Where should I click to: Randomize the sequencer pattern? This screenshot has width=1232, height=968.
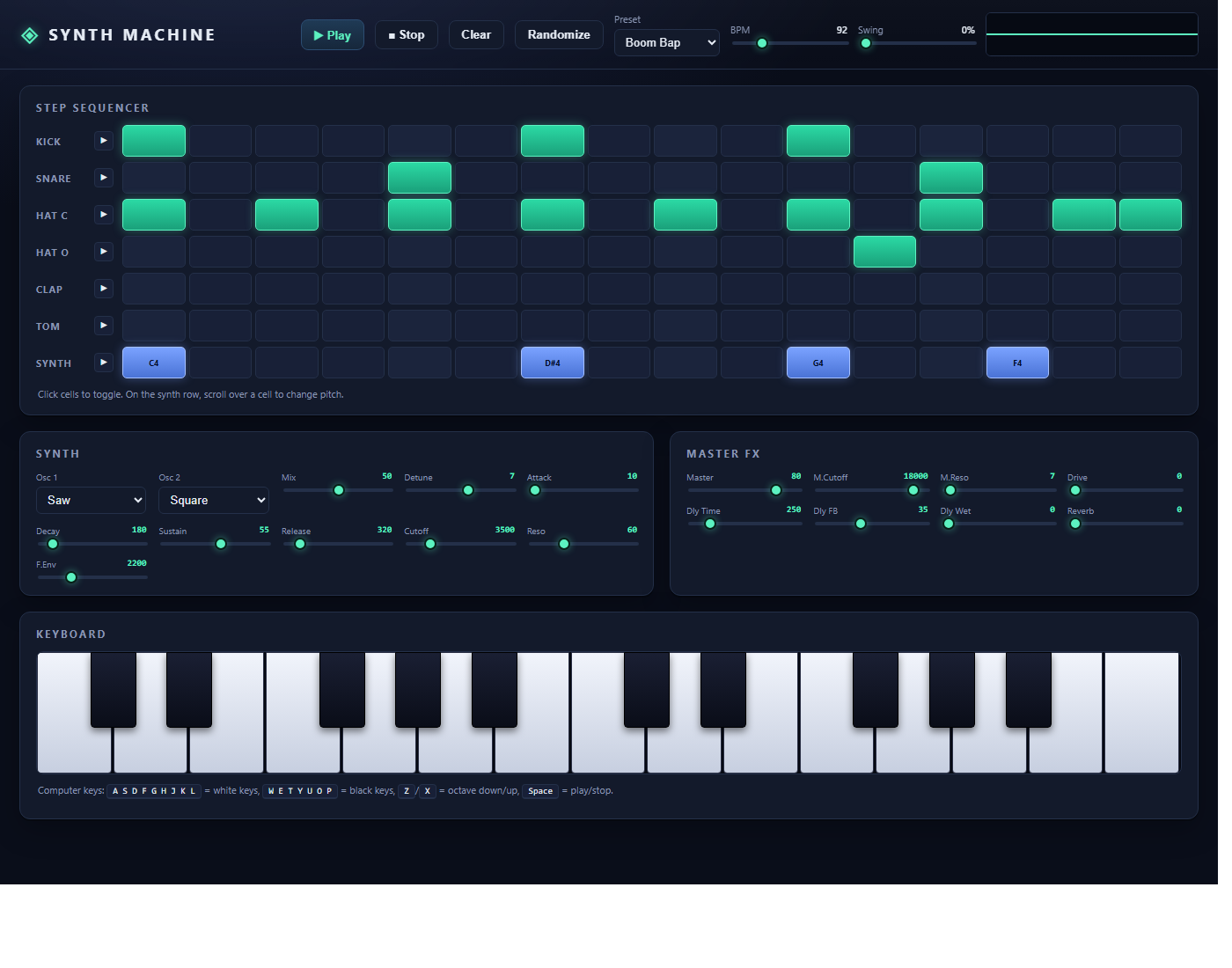559,35
